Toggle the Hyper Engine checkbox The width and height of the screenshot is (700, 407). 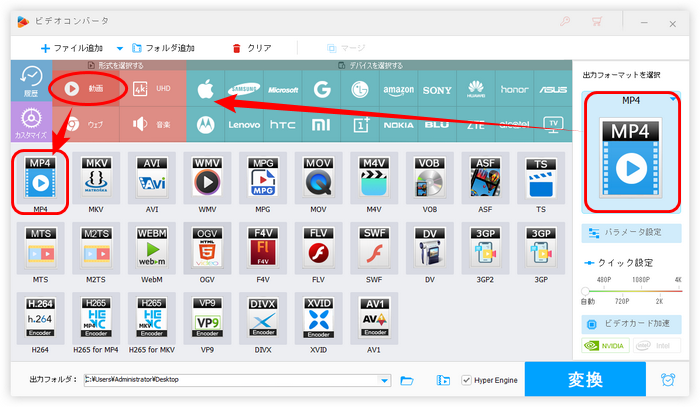(466, 380)
